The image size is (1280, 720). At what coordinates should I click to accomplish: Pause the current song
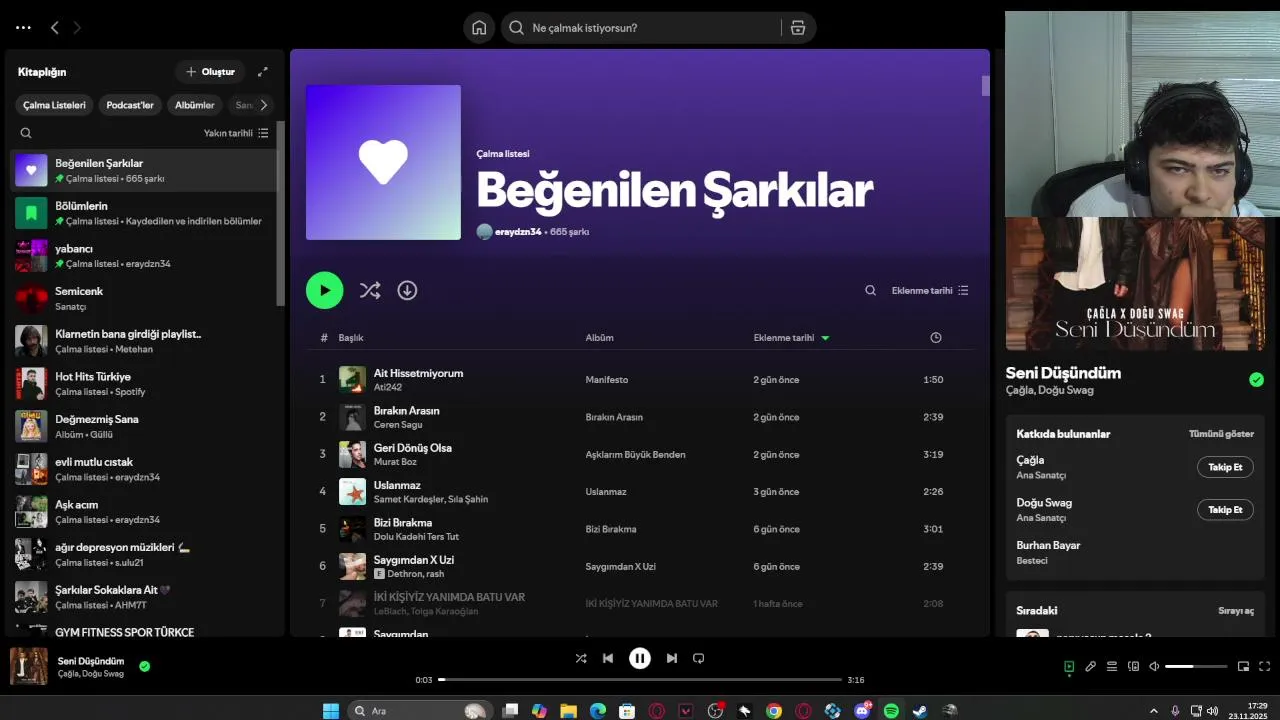pos(640,658)
